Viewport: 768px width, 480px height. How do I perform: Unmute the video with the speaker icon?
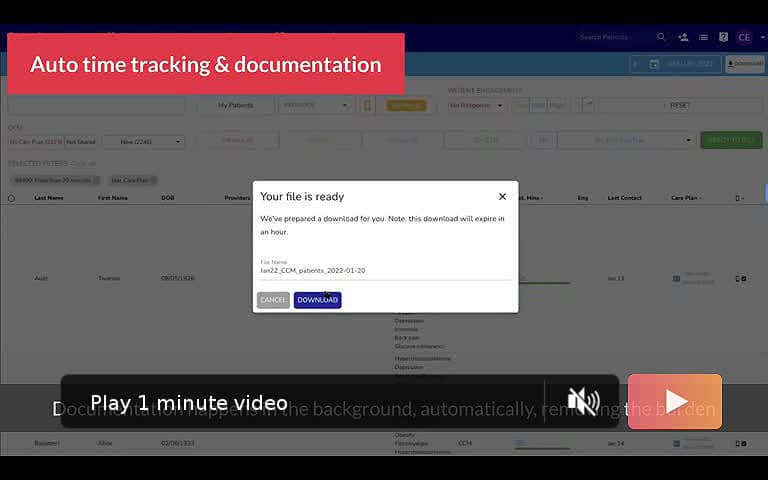pos(583,401)
